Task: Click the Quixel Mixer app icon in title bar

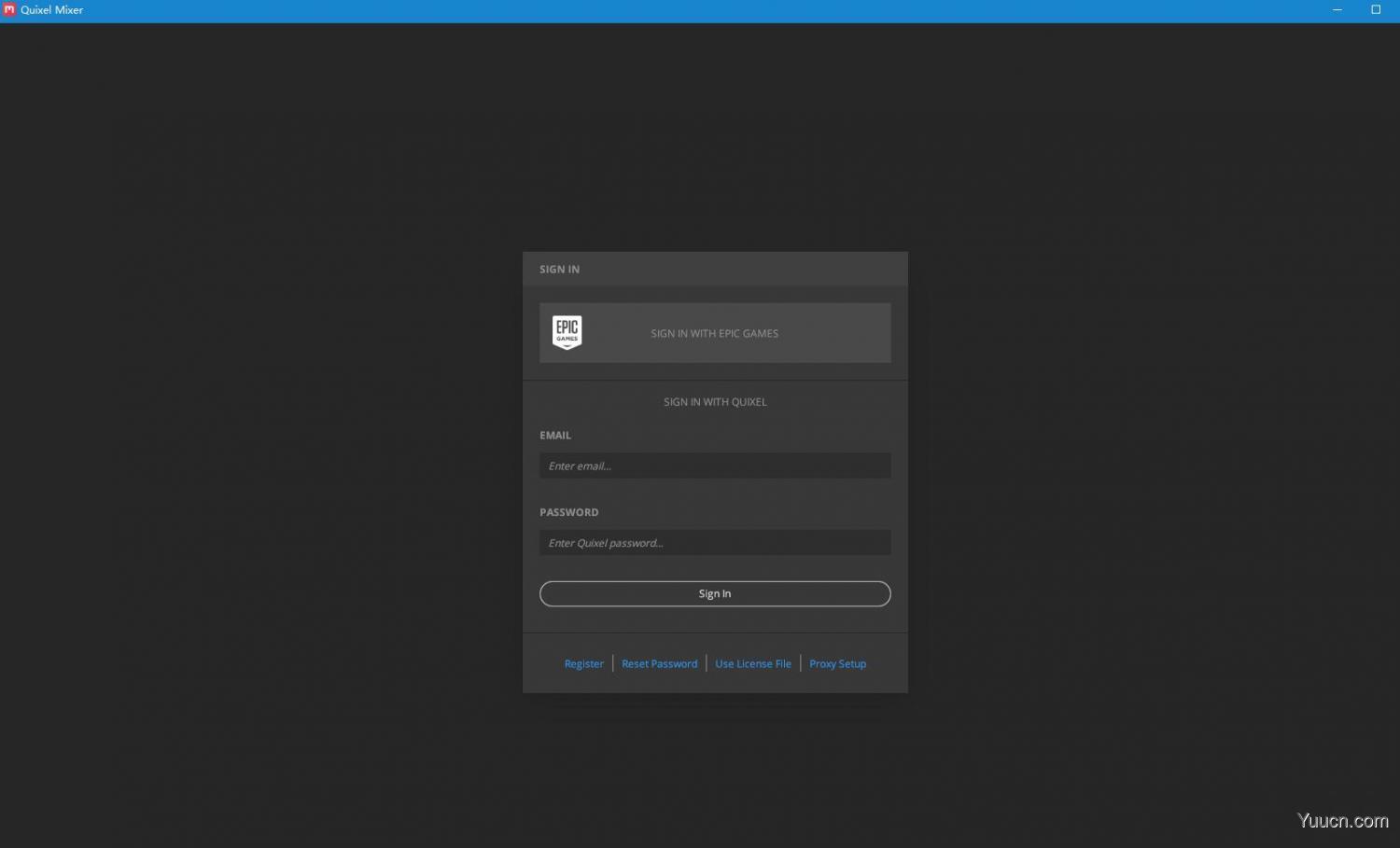Action: (9, 9)
